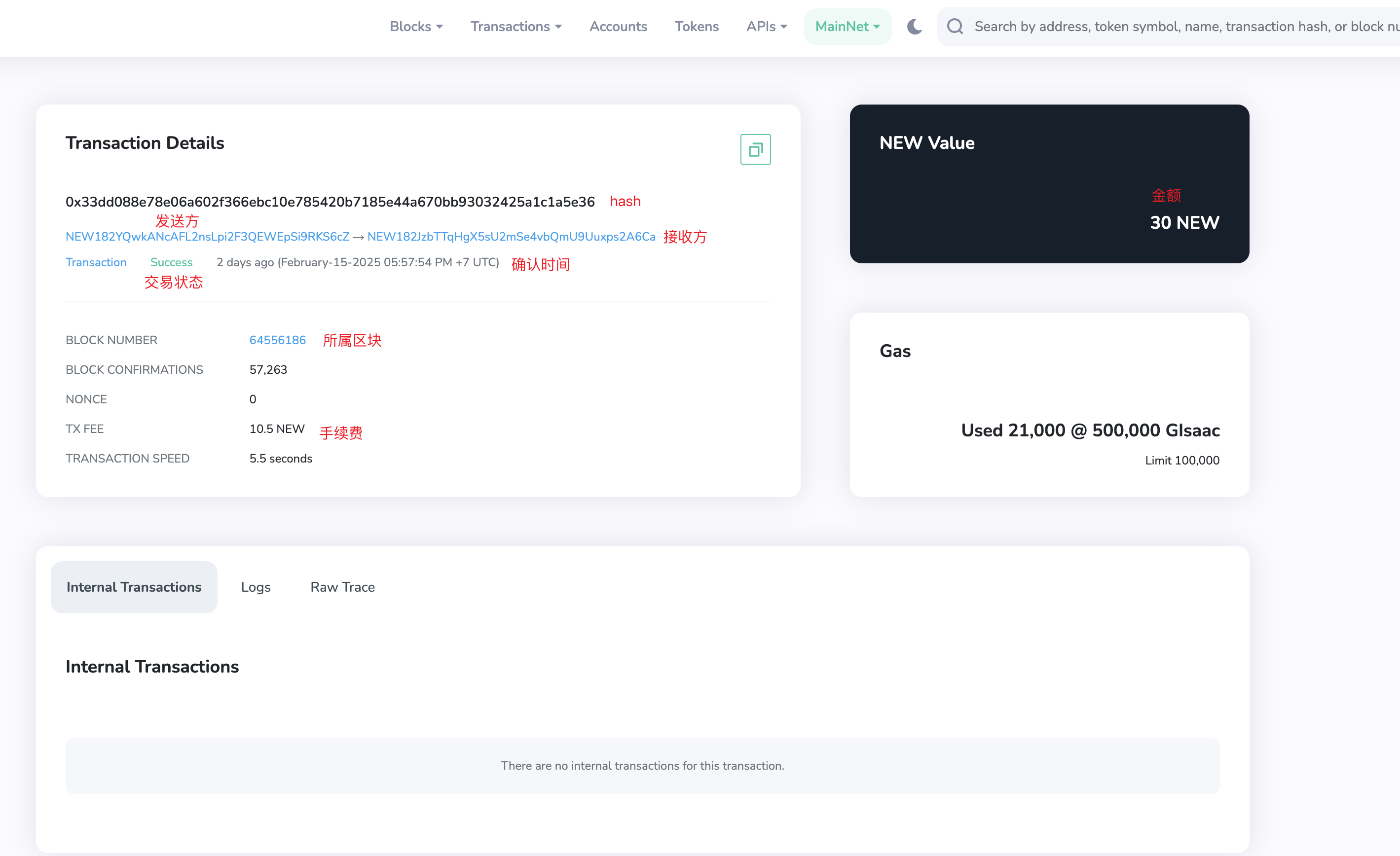The height and width of the screenshot is (856, 1400).
Task: Click the search magnifier icon
Action: [955, 26]
